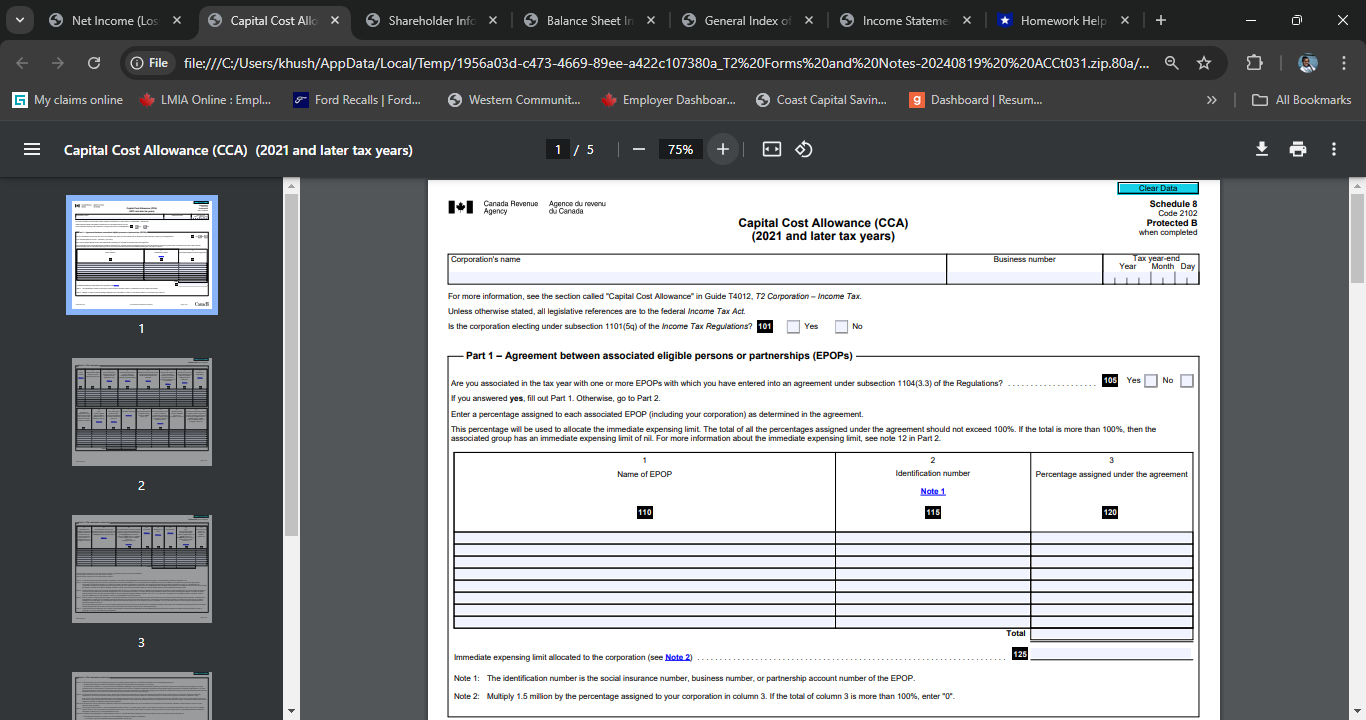The width and height of the screenshot is (1366, 720).
Task: Click the Business number field
Action: (x=1025, y=277)
